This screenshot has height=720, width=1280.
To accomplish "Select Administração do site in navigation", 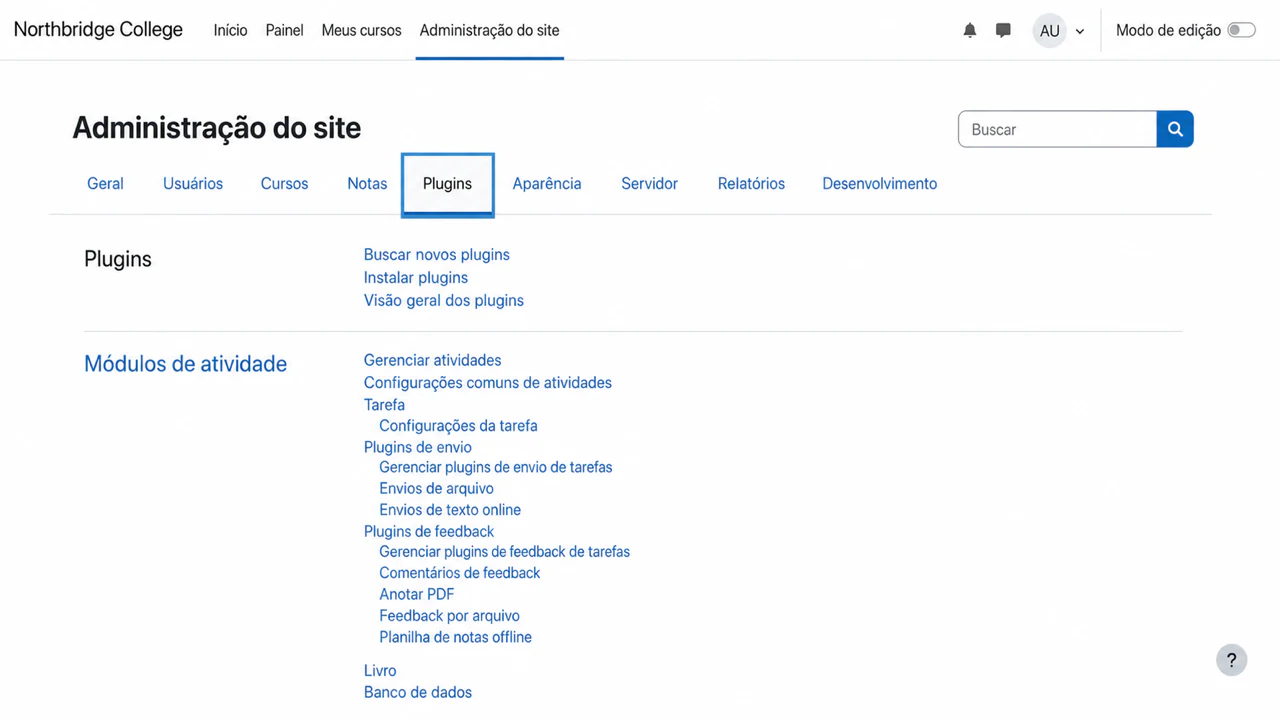I will point(489,30).
